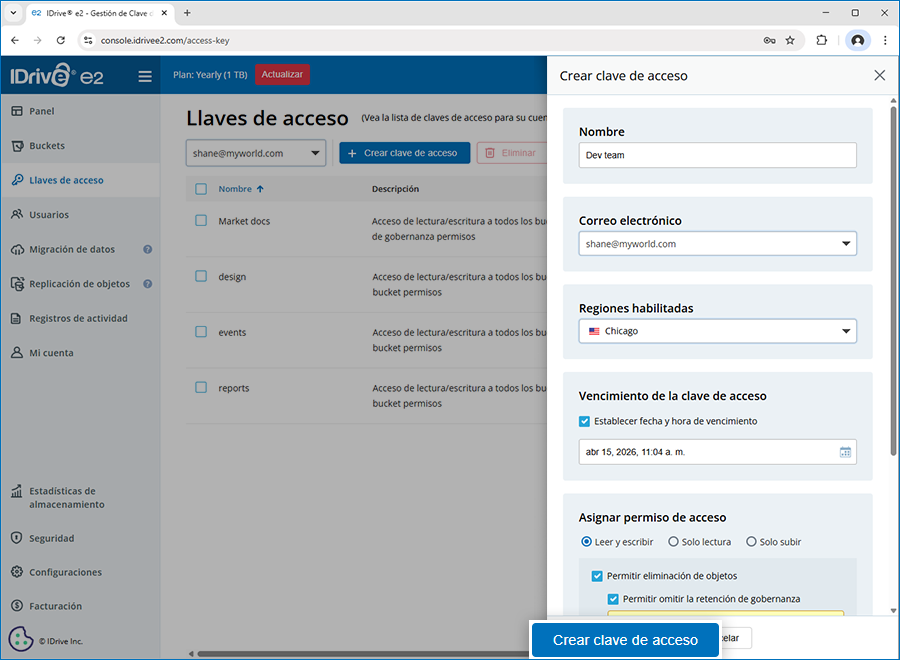900x660 pixels.
Task: Toggle the hamburger menu icon
Action: [145, 76]
